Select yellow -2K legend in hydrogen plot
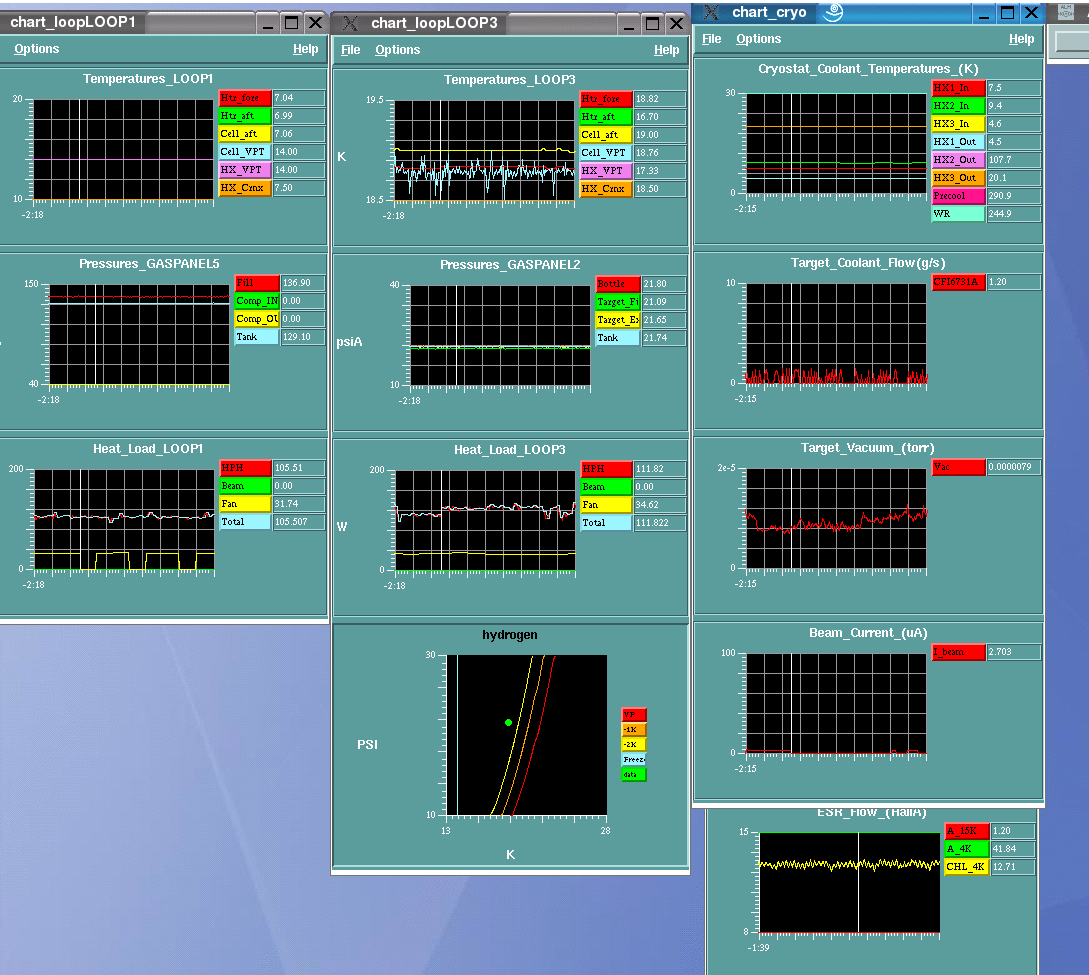This screenshot has height=975, width=1089. coord(634,744)
